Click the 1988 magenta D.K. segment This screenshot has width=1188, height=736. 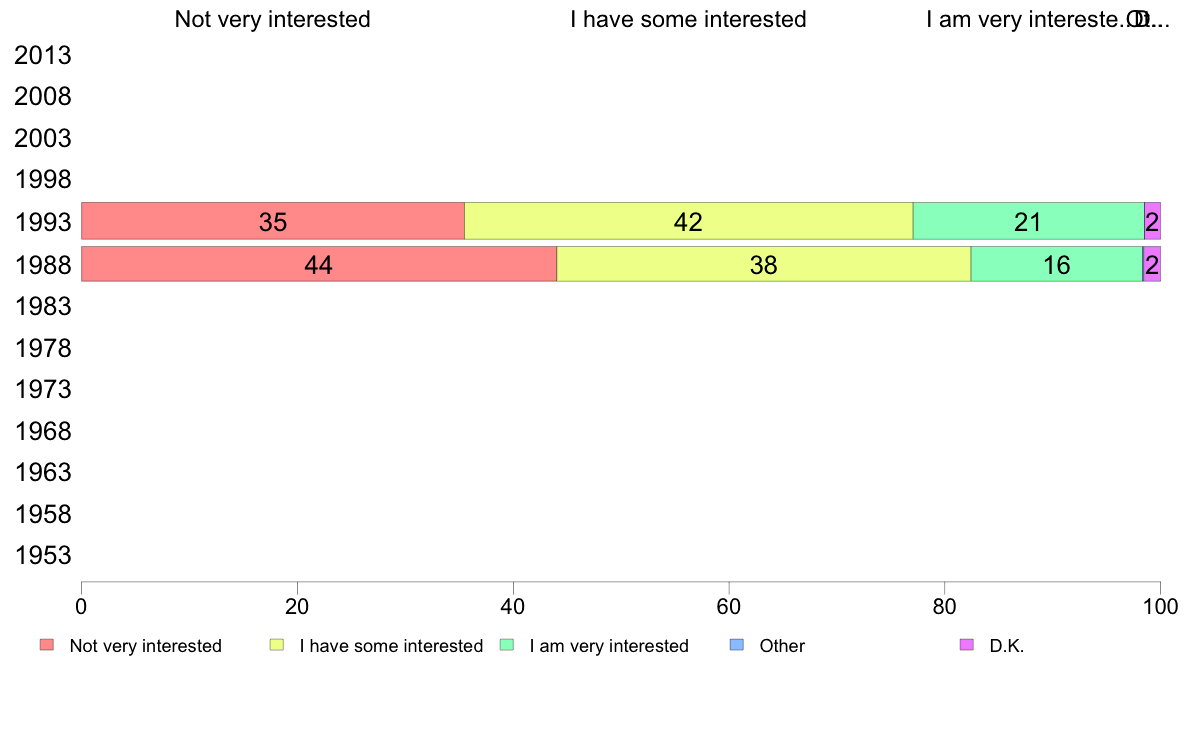[1152, 264]
